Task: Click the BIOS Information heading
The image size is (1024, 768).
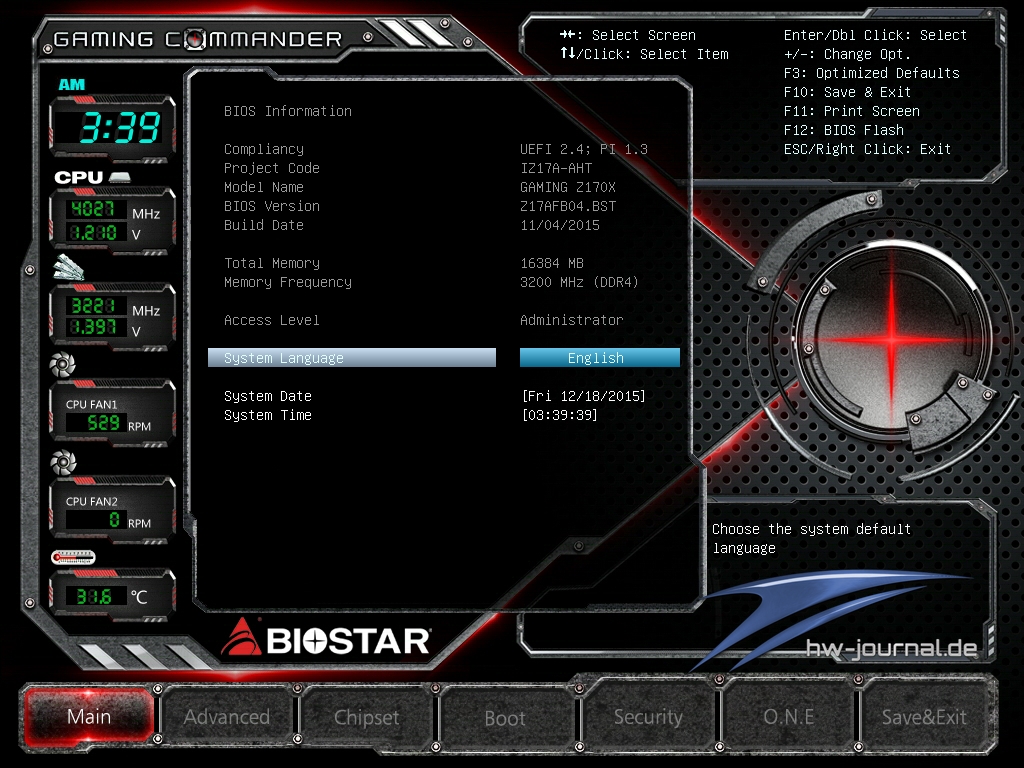Action: [288, 111]
